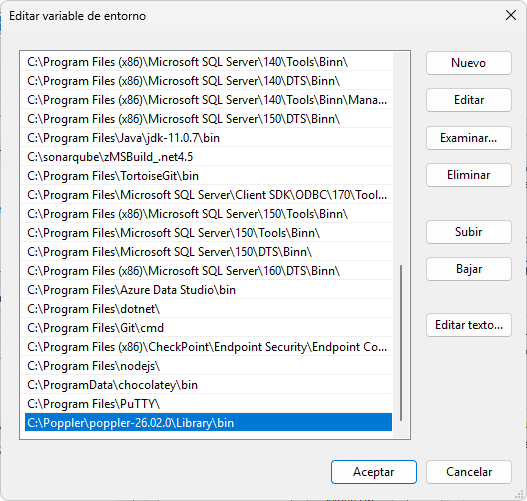This screenshot has width=527, height=501.
Task: Select the highlighted Poppler\poppler-26.02.0\Library\bin entry
Action: 208,423
